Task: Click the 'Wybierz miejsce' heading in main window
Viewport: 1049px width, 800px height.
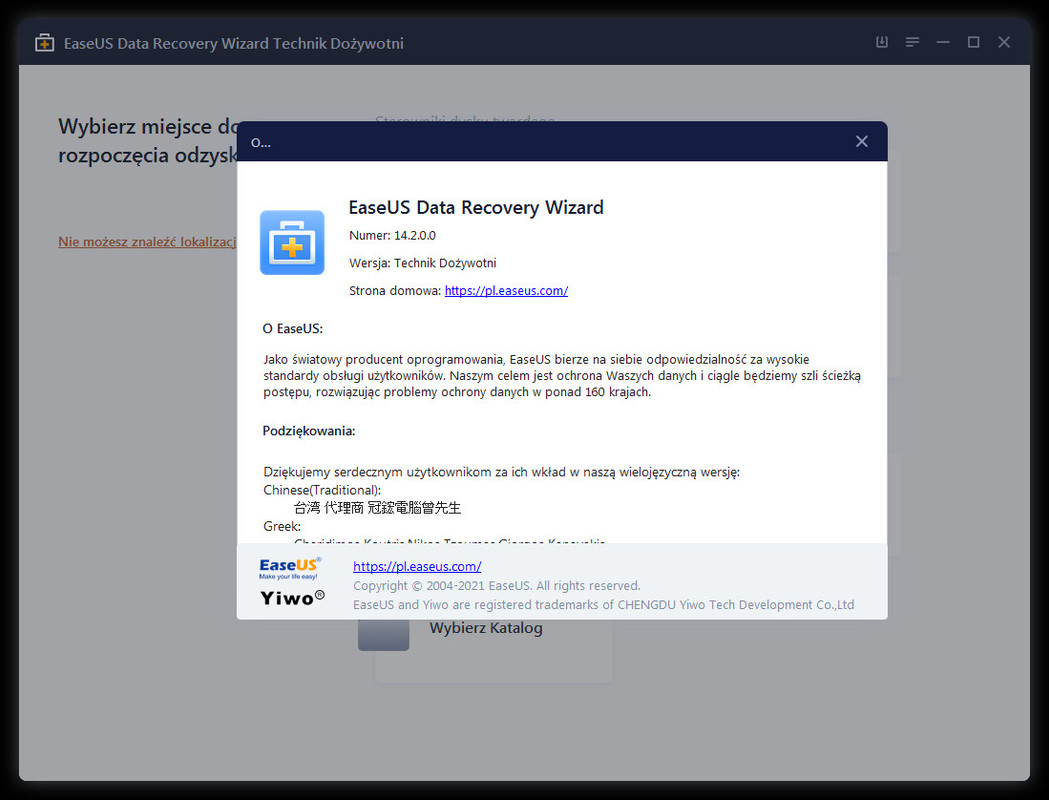Action: coord(147,140)
